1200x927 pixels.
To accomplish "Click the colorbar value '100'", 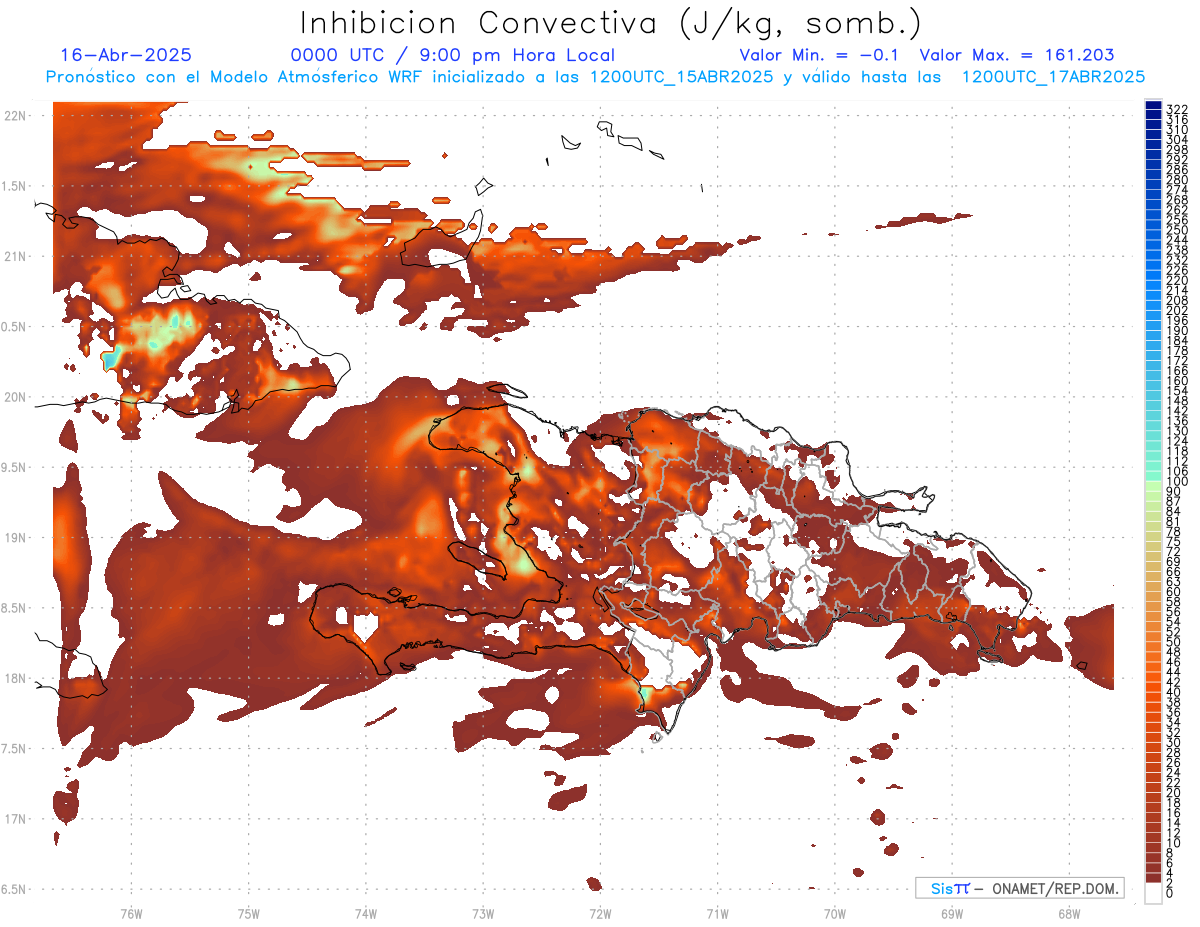I will 1177,483.
